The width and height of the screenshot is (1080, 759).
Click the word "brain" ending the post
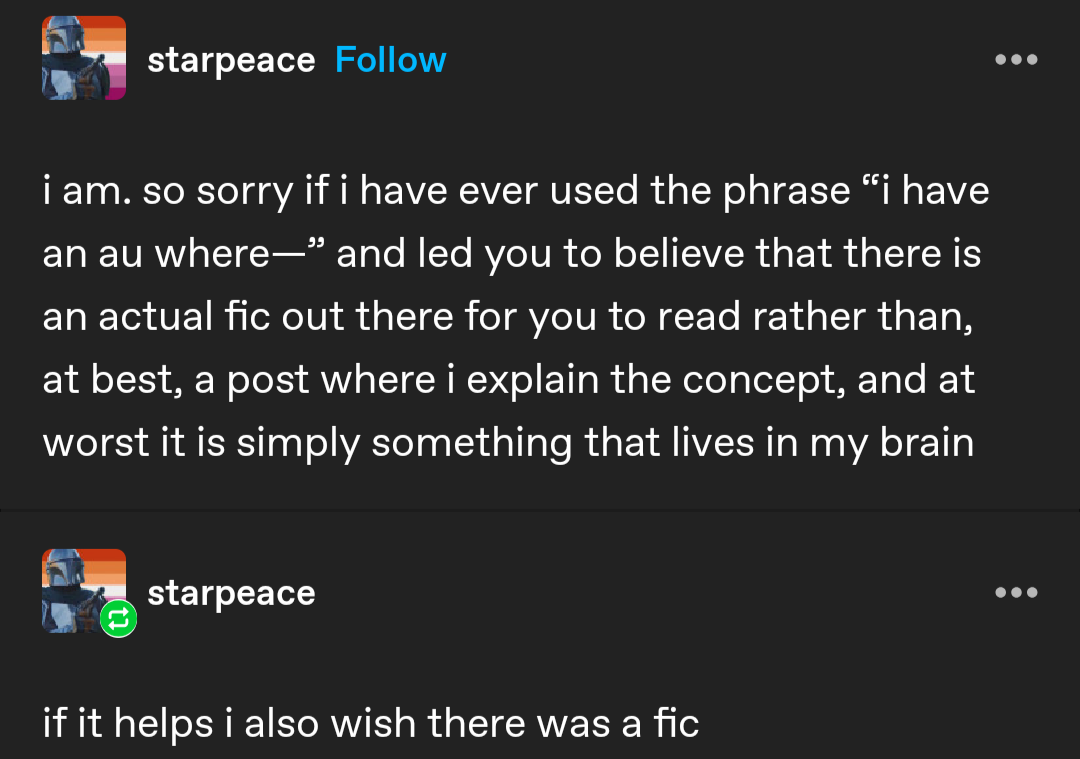pyautogui.click(x=927, y=443)
